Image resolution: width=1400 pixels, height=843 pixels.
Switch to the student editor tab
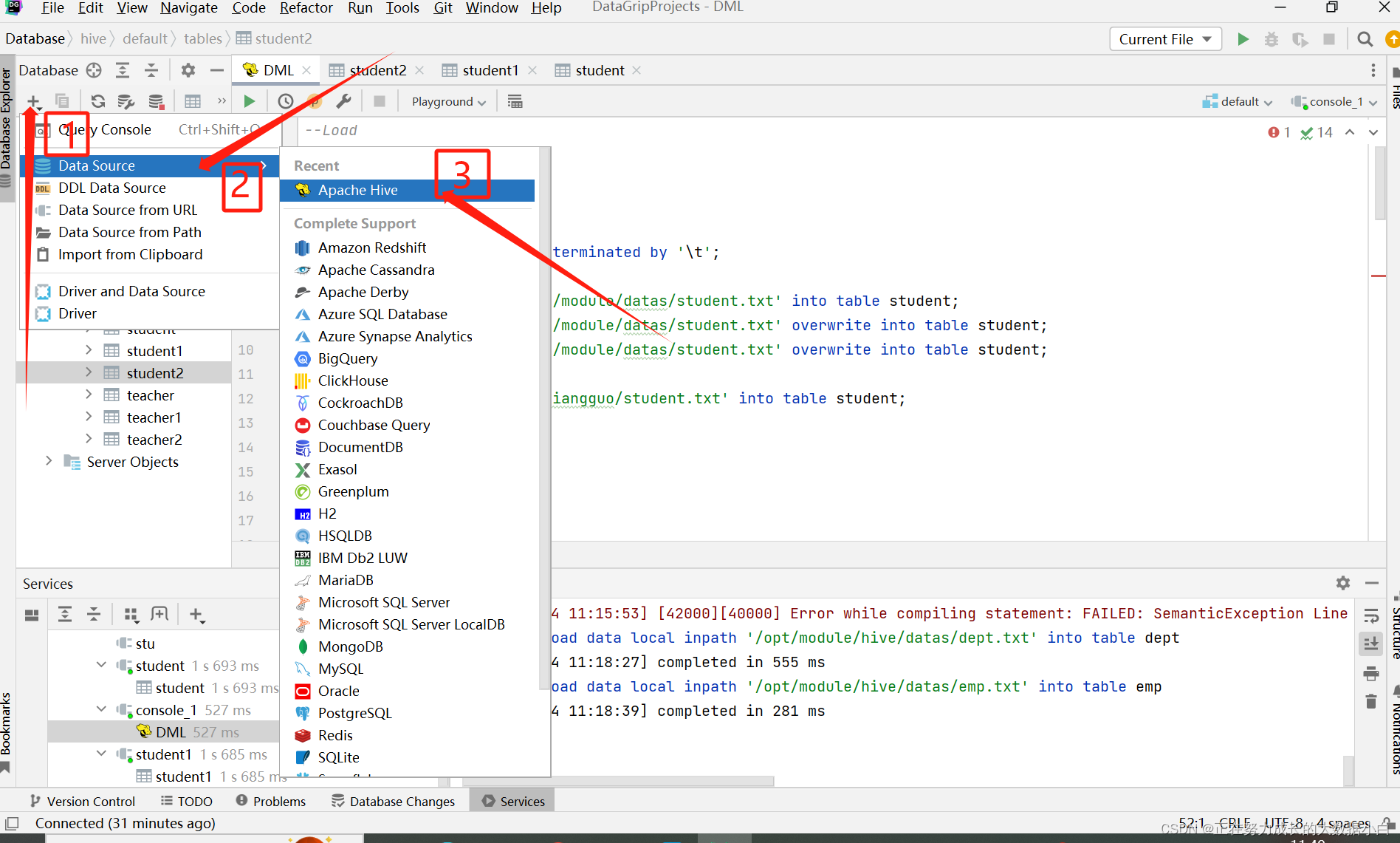[x=600, y=70]
